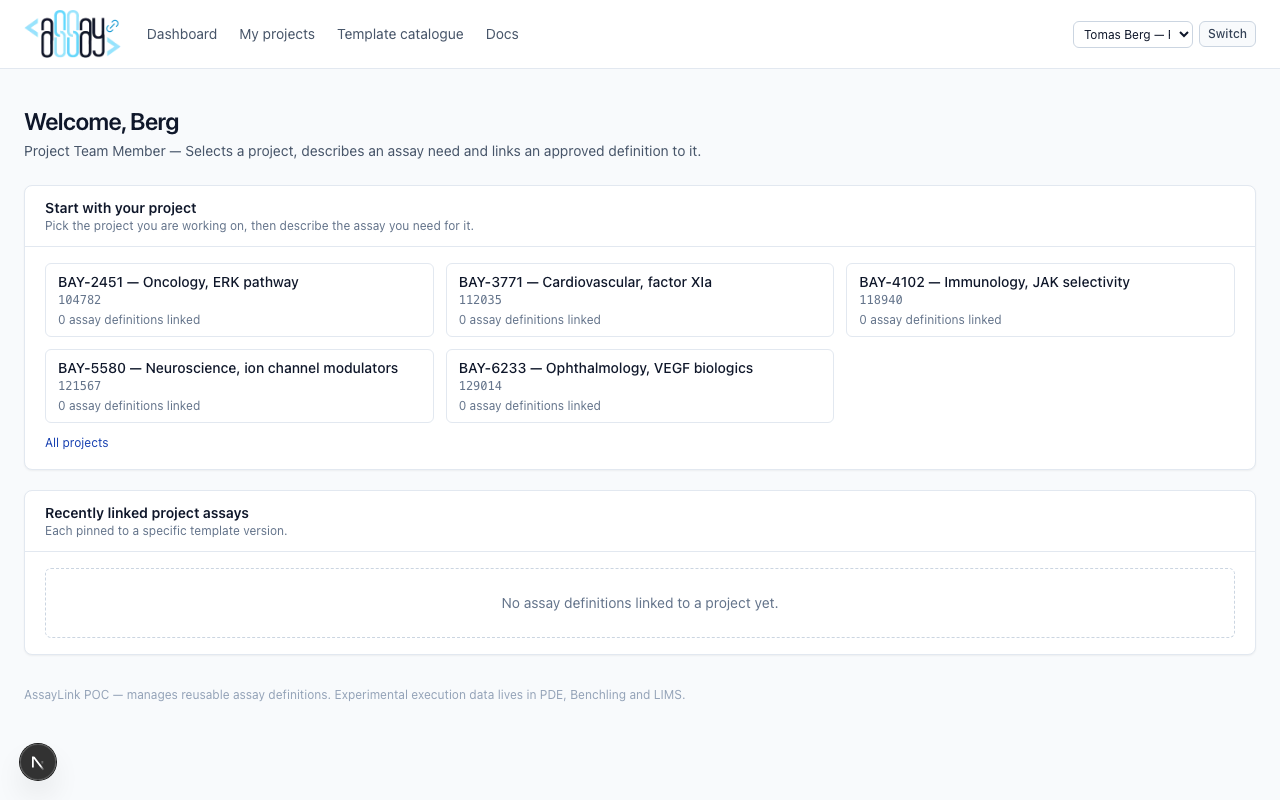Viewport: 1280px width, 800px height.
Task: Follow the All projects link
Action: [x=77, y=443]
